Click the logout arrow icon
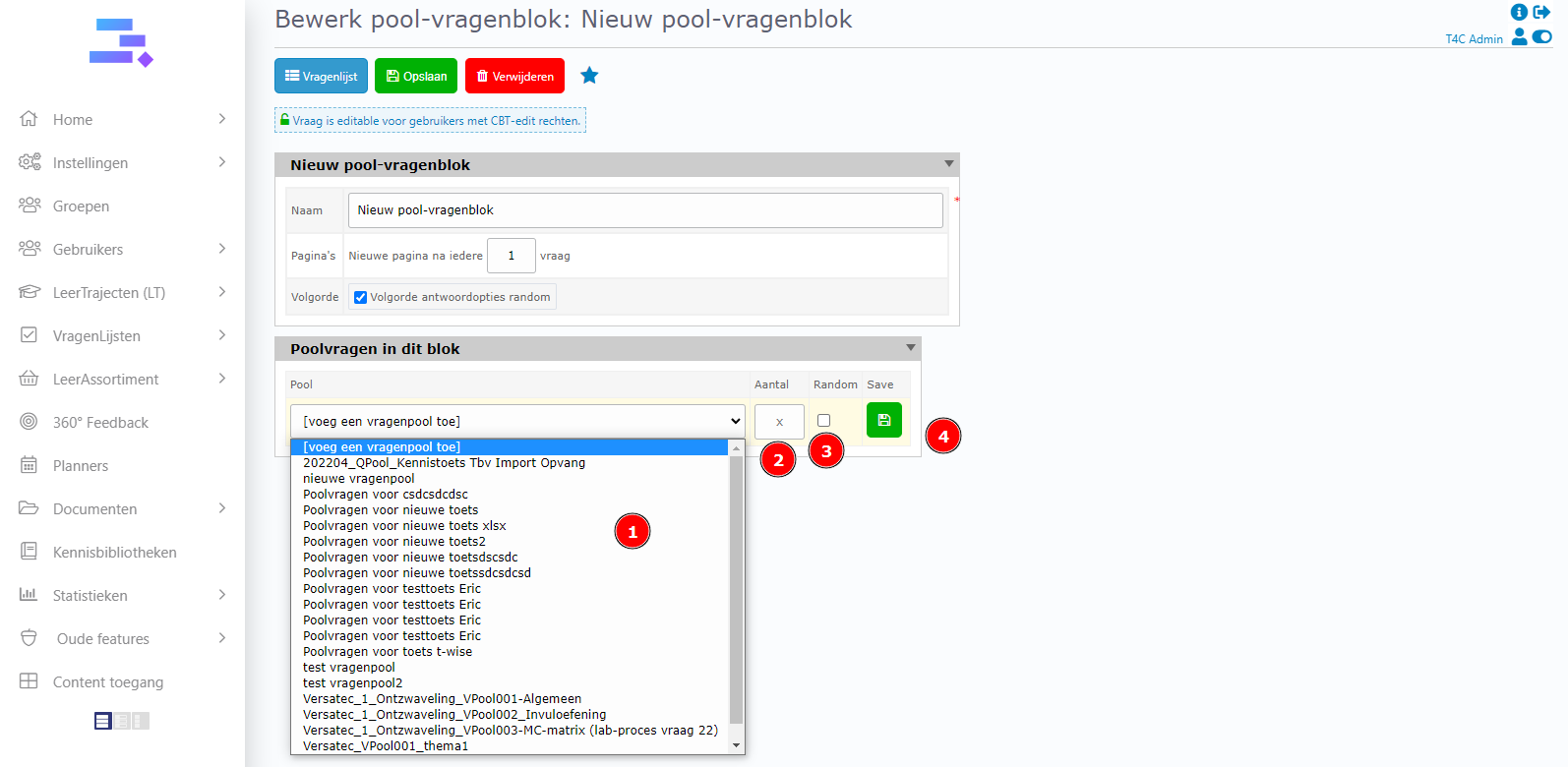Image resolution: width=1568 pixels, height=767 pixels. (1541, 12)
